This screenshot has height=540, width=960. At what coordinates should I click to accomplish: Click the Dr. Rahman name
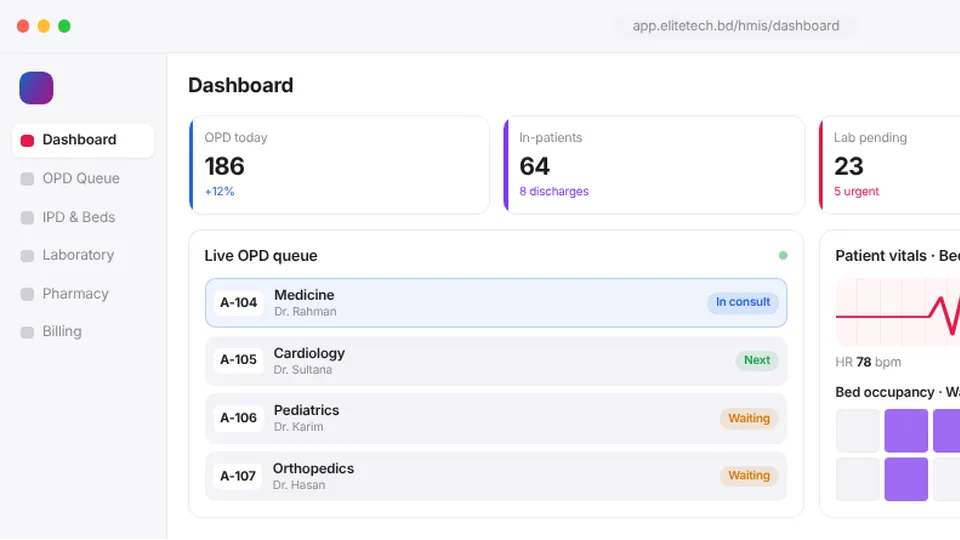305,312
